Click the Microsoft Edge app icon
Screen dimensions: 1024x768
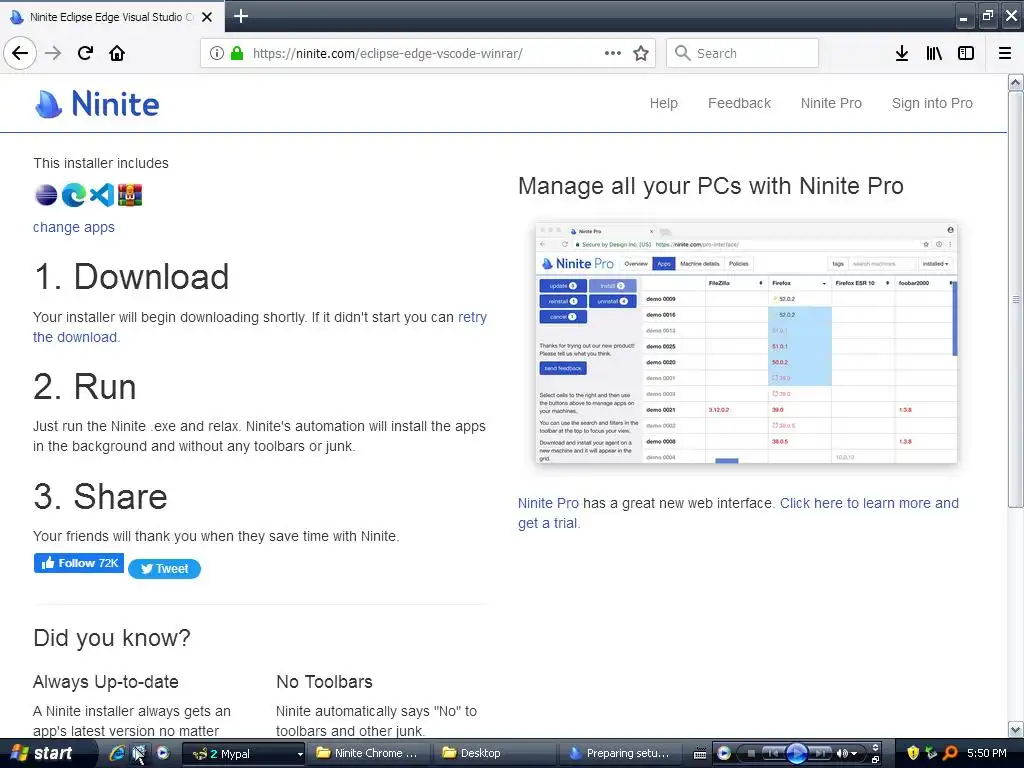coord(74,195)
